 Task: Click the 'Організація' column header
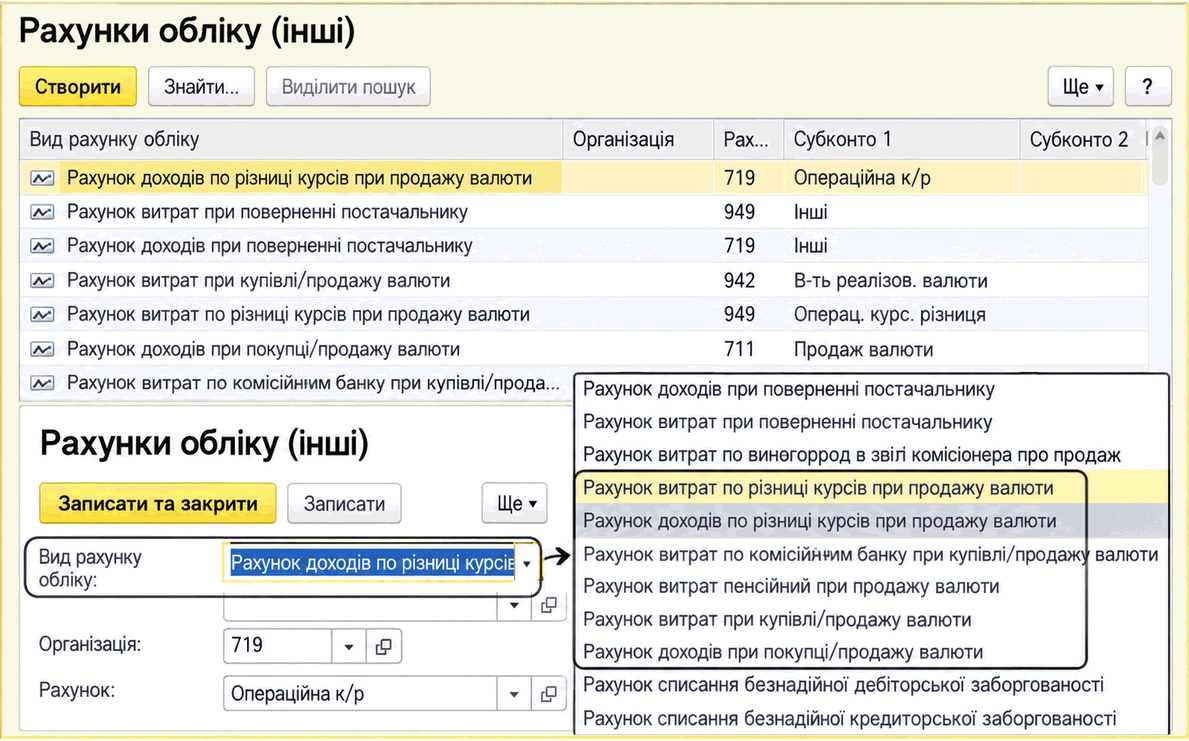click(638, 140)
